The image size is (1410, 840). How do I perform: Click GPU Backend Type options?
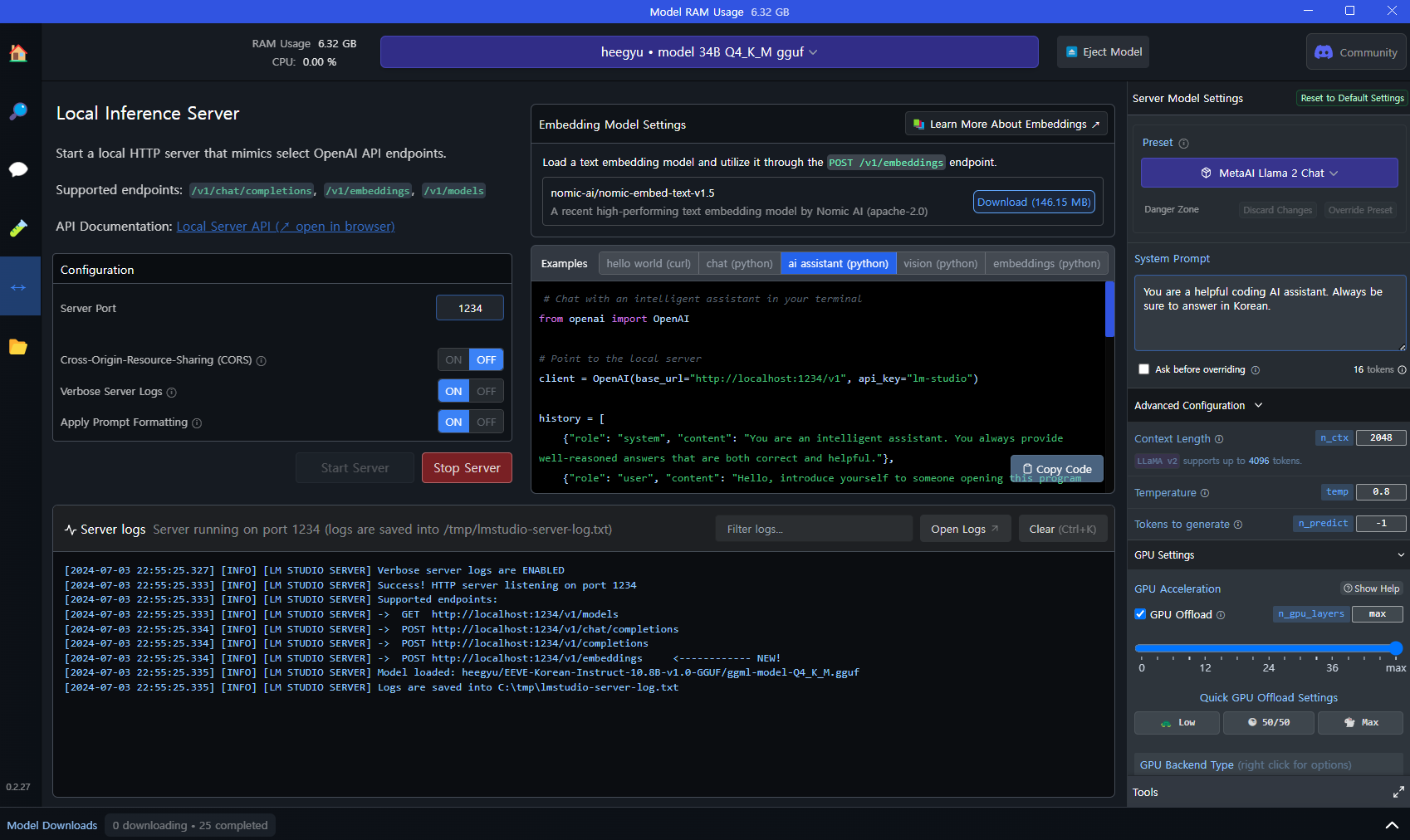(1269, 764)
